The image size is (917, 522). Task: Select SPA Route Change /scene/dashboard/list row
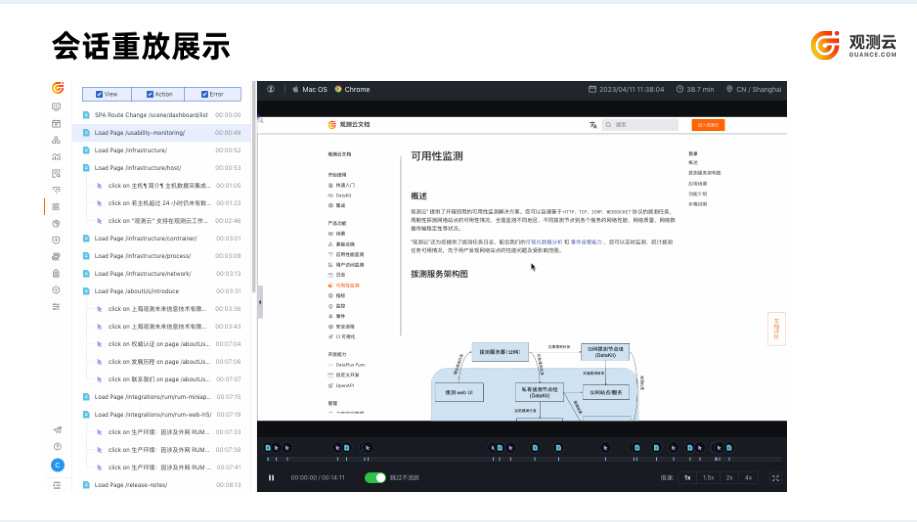[162, 115]
